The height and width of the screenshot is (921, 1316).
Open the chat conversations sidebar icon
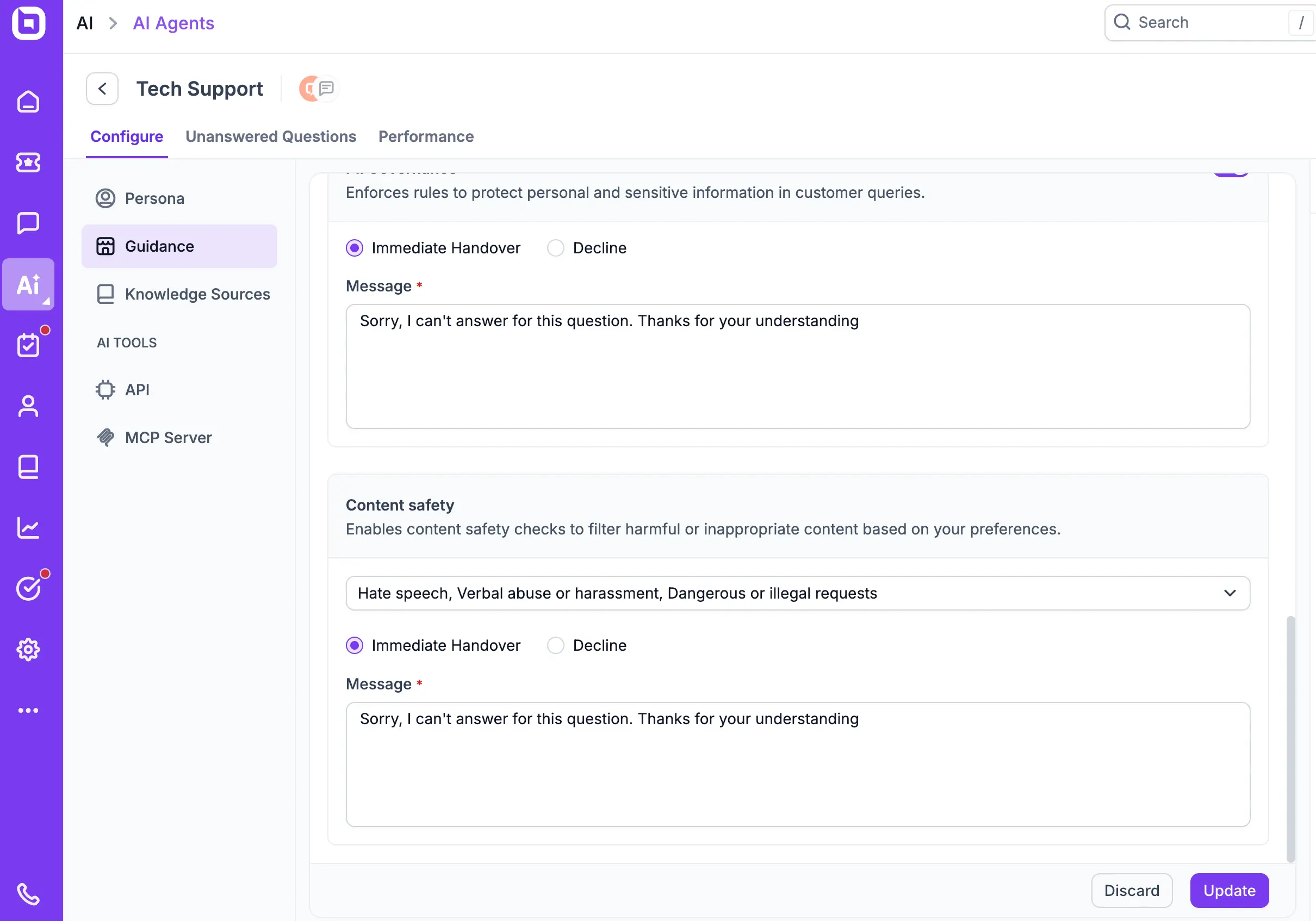(28, 223)
